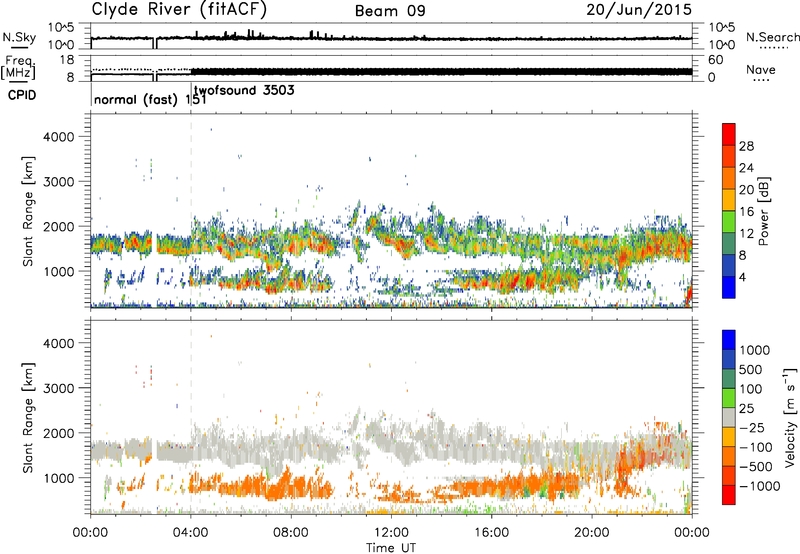Click the 1000 tick in the power panel
This screenshot has height=554, width=800.
coord(59,271)
